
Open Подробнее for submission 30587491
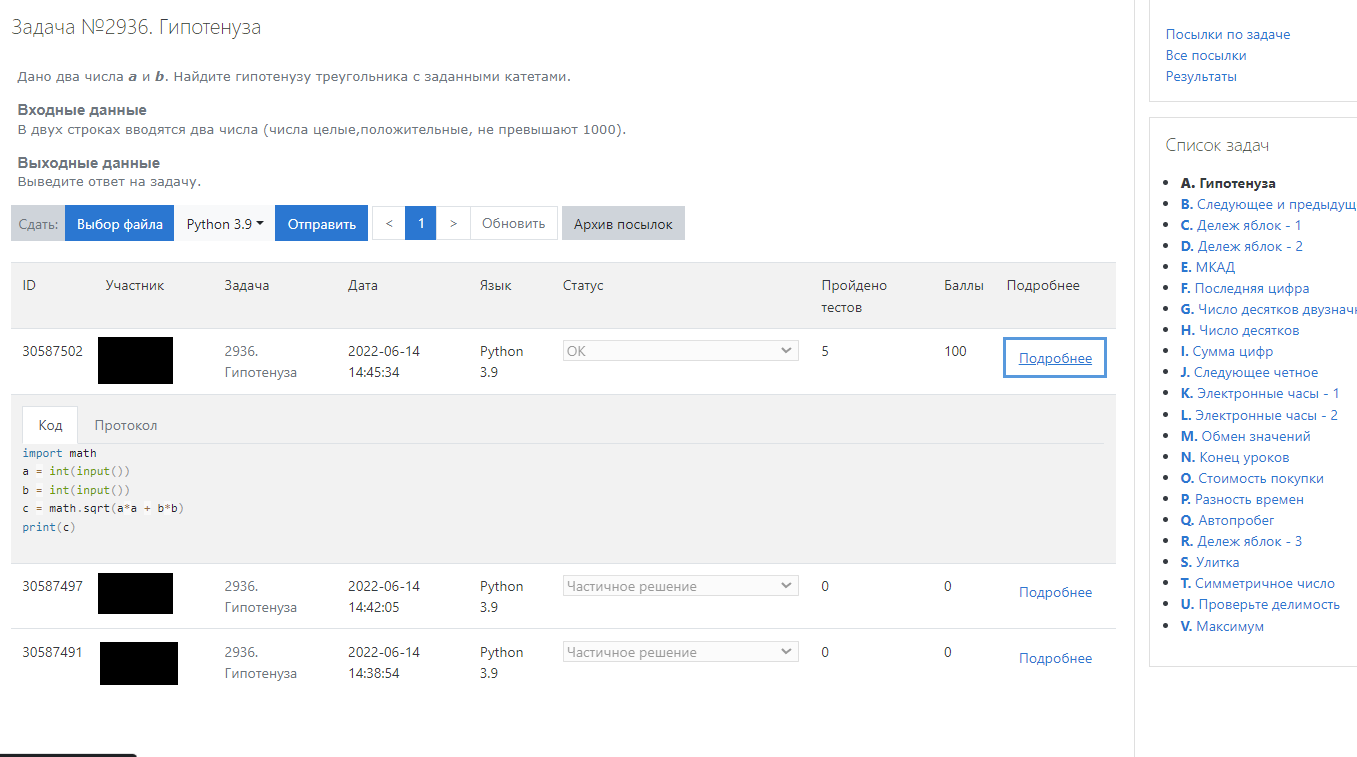(x=1055, y=658)
